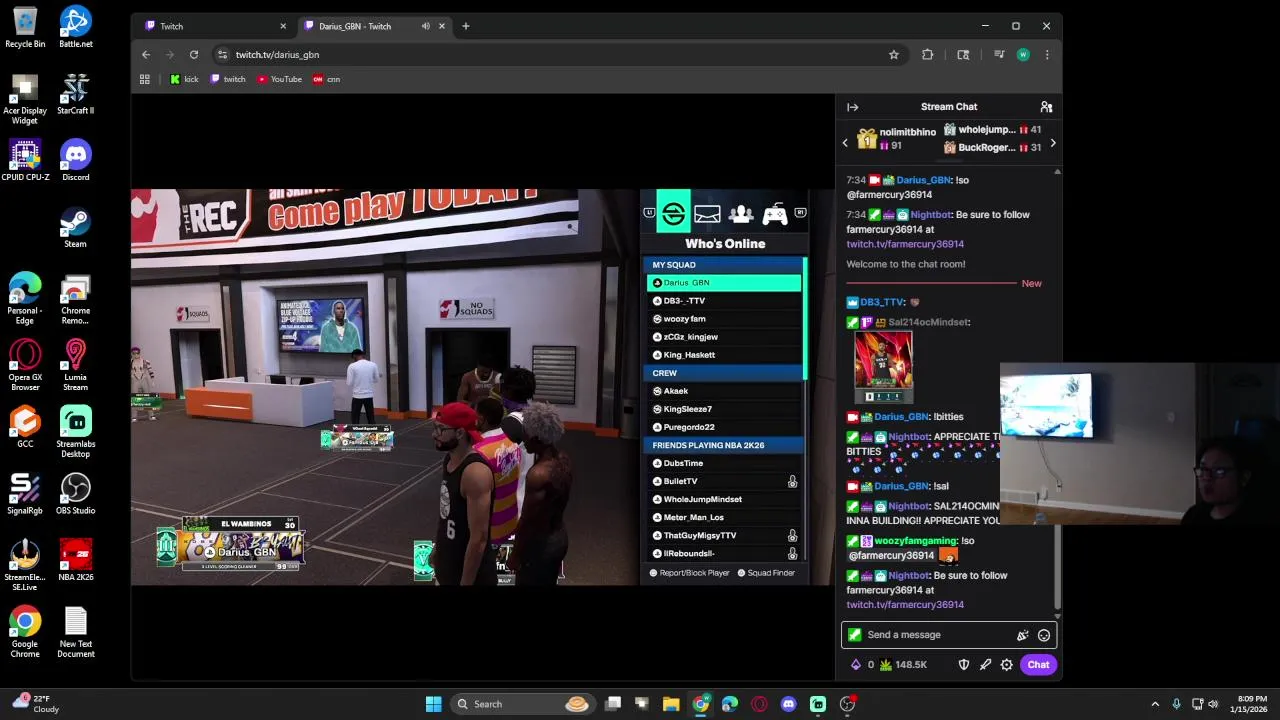Reload the Twitch page
The height and width of the screenshot is (720, 1280).
pyautogui.click(x=194, y=55)
